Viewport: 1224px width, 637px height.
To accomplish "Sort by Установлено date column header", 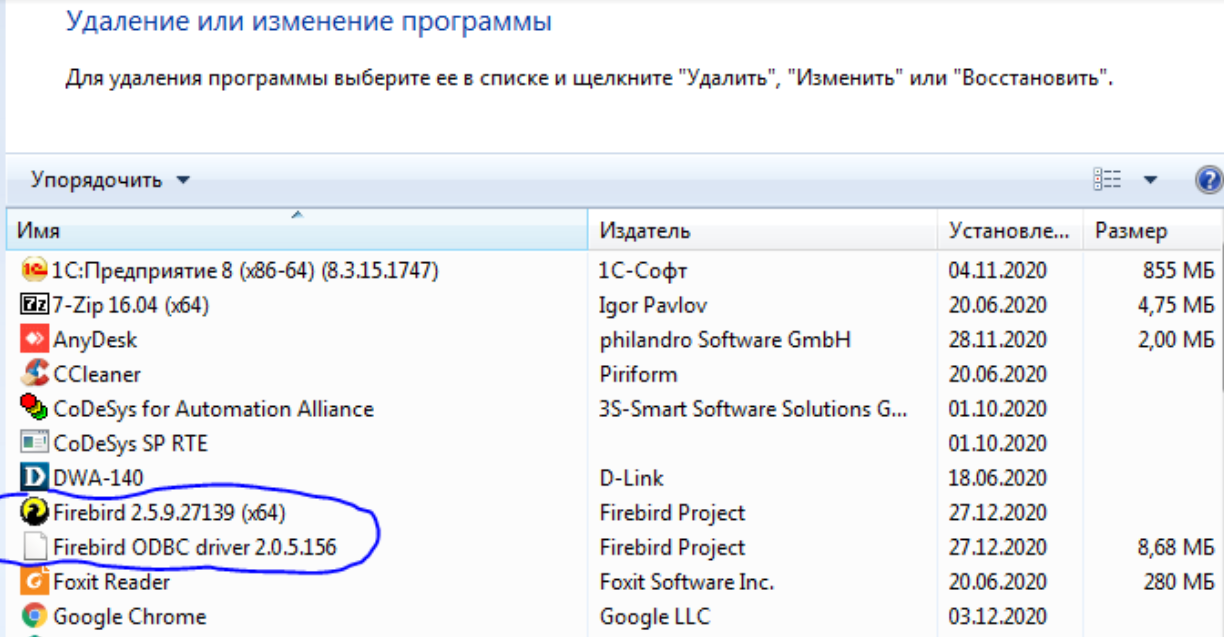I will [1010, 231].
